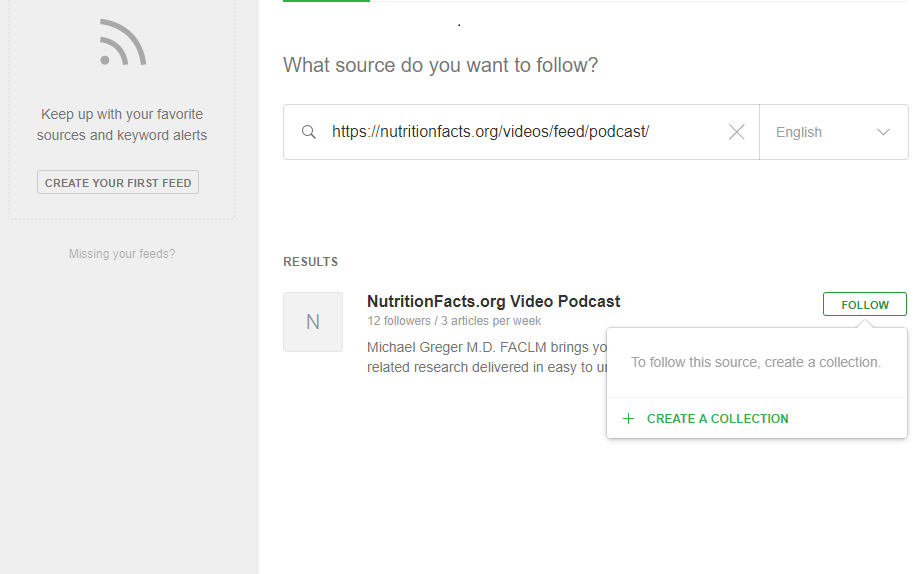The width and height of the screenshot is (922, 574).
Task: Click the 12 followers stats line
Action: point(454,321)
